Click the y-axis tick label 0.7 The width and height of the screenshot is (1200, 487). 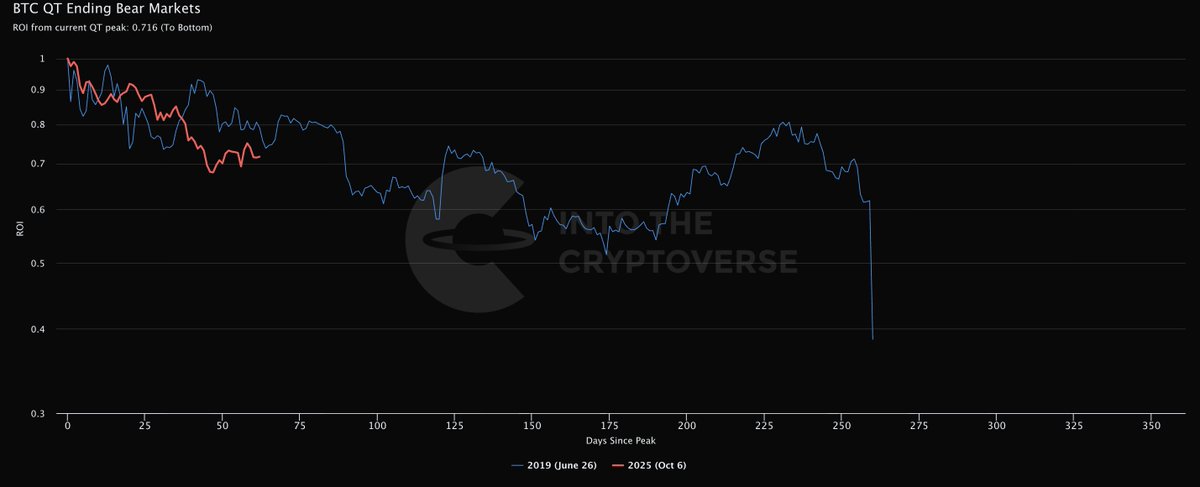coord(38,164)
